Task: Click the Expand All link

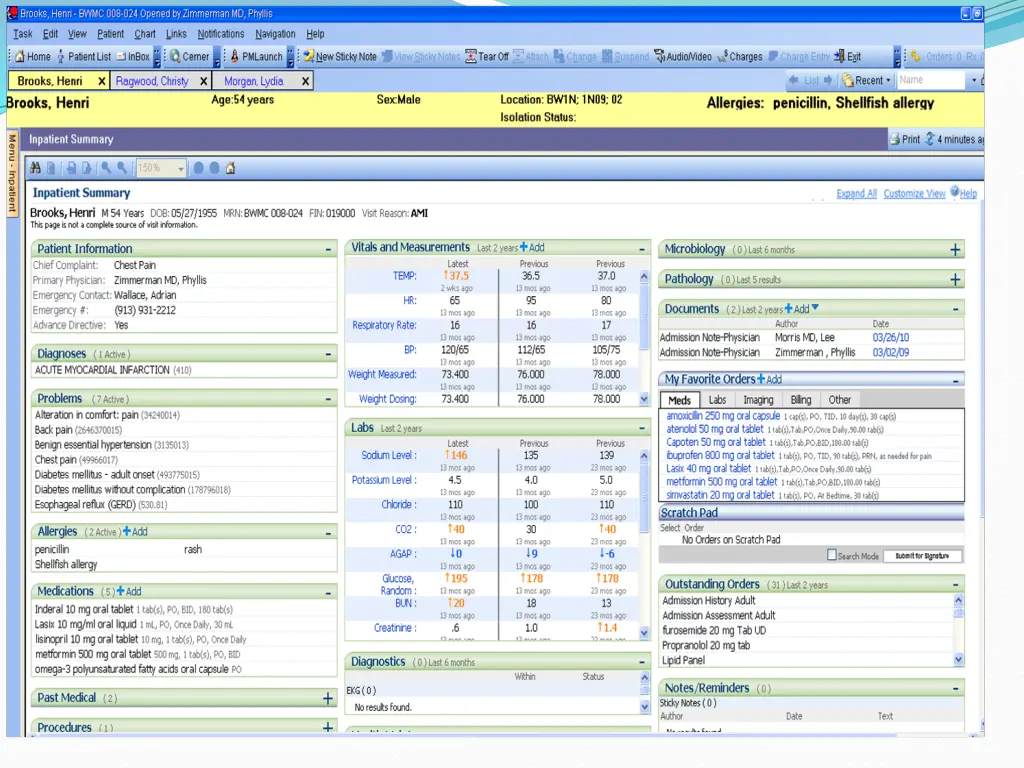Action: [856, 193]
